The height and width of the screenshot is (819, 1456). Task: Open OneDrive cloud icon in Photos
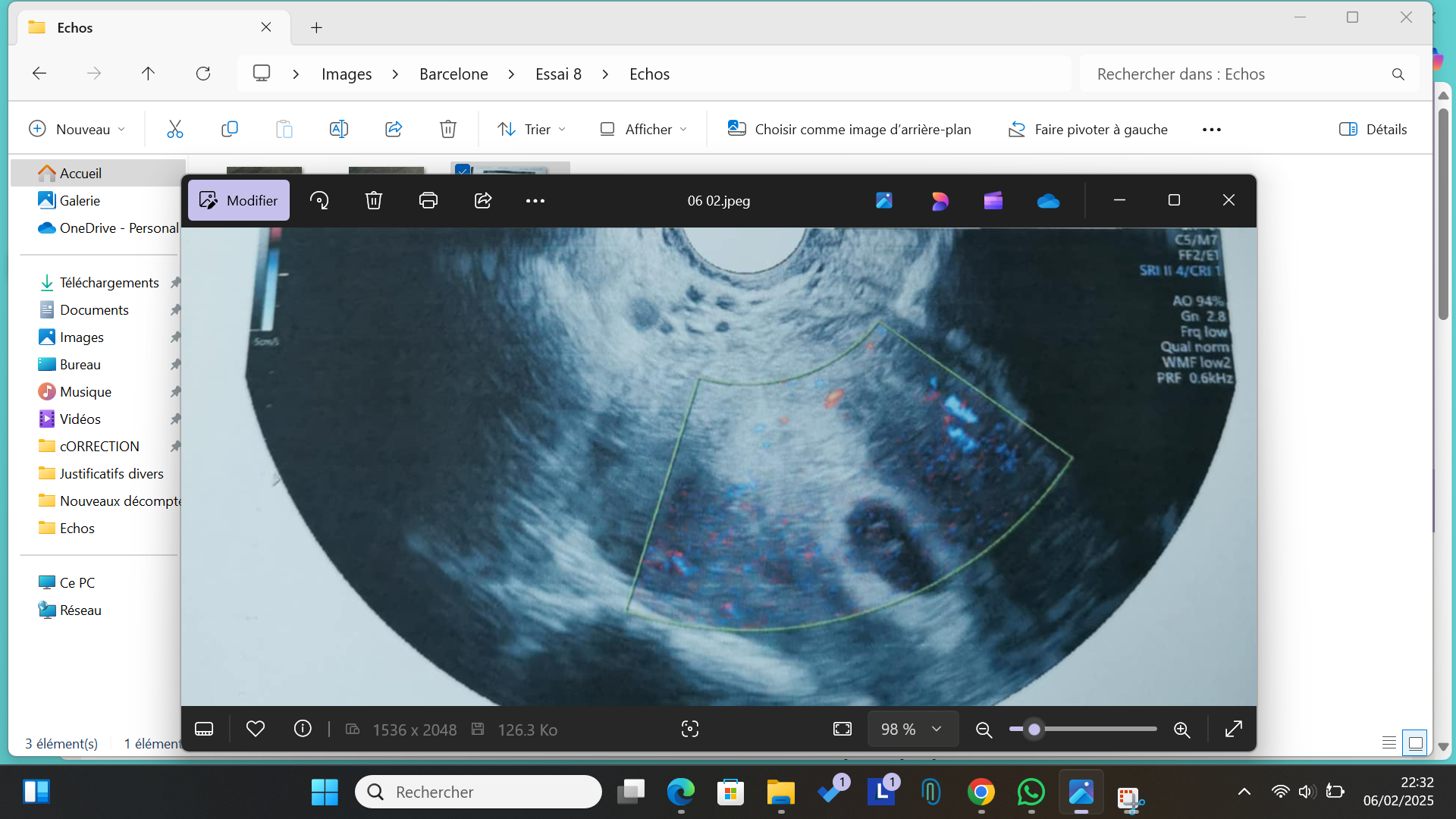coord(1048,200)
